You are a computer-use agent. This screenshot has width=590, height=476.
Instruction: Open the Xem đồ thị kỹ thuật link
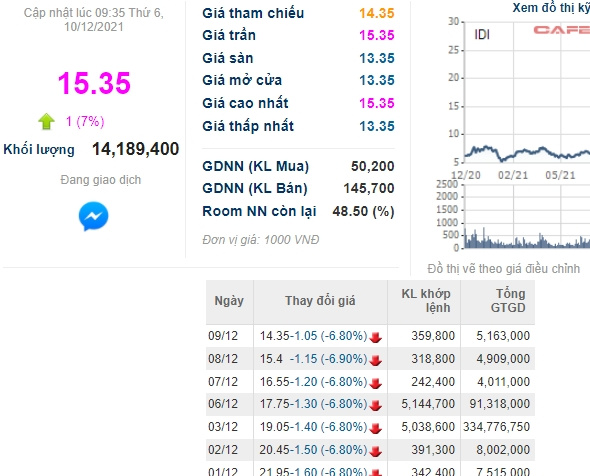pos(551,8)
